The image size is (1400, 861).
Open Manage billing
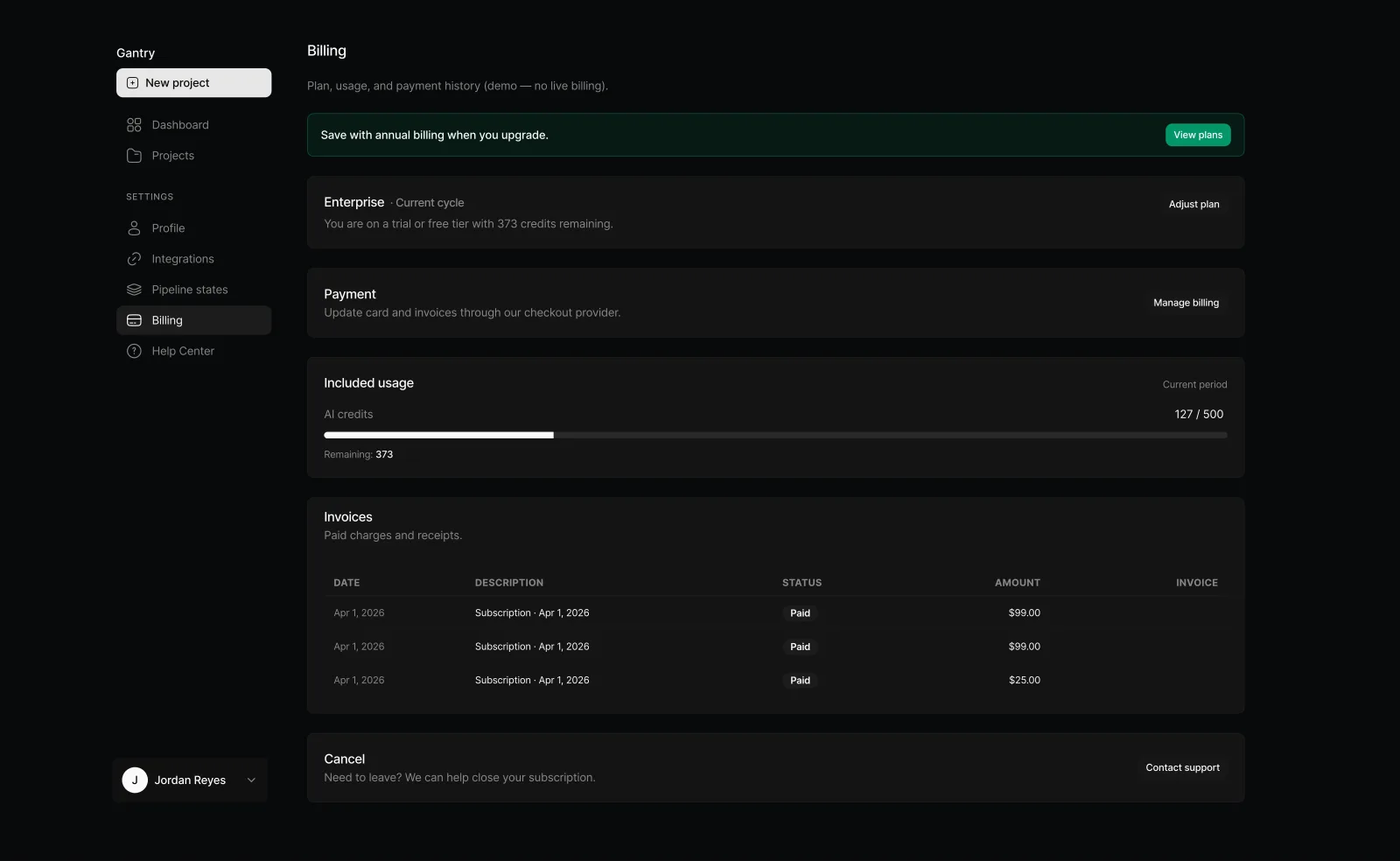(x=1186, y=303)
